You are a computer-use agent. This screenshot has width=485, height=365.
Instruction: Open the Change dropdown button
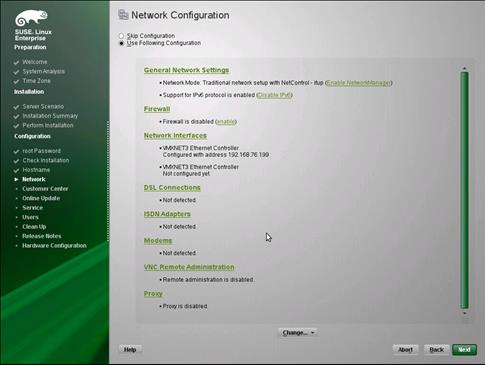tap(298, 333)
